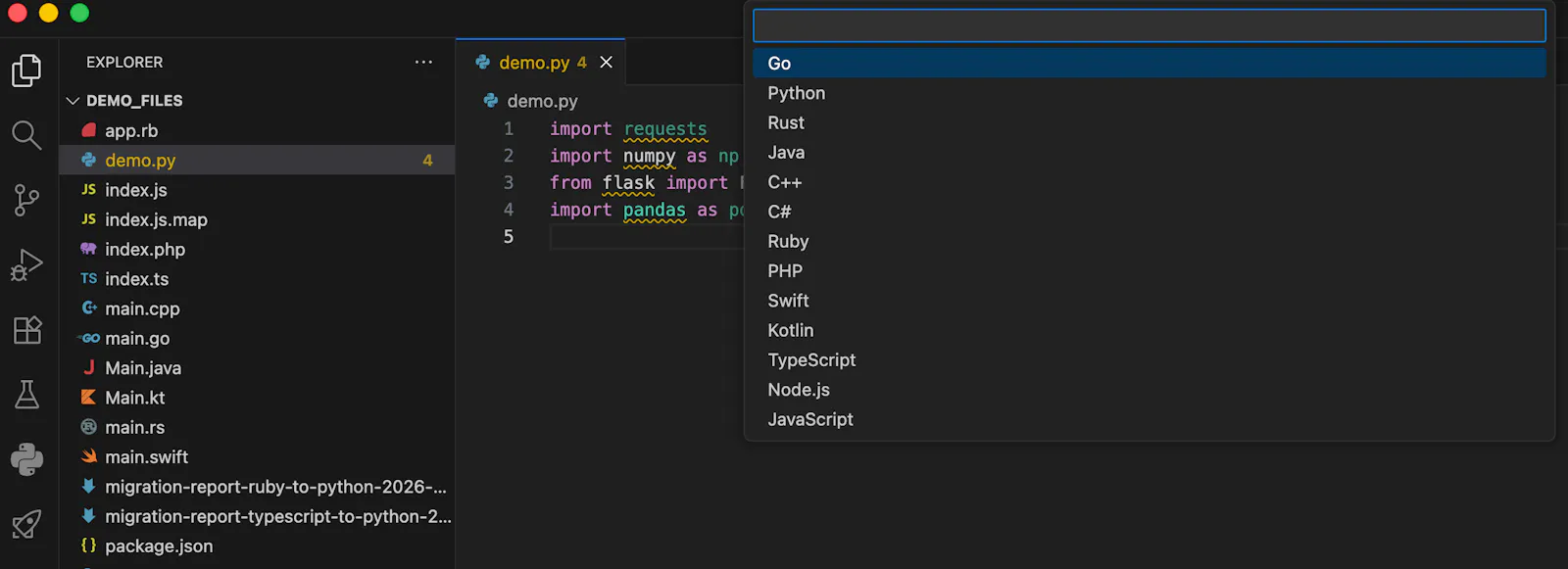Click line number 1 in the gutter
1568x569 pixels.
509,128
